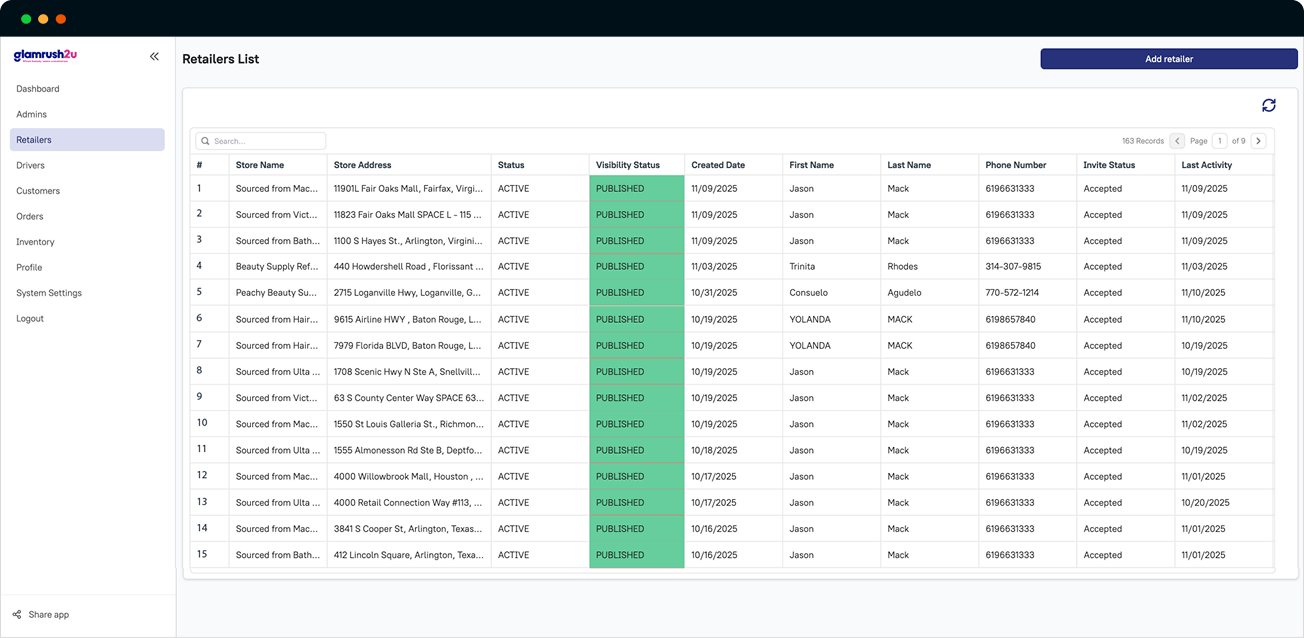Click the glamrush2u logo

(x=45, y=56)
